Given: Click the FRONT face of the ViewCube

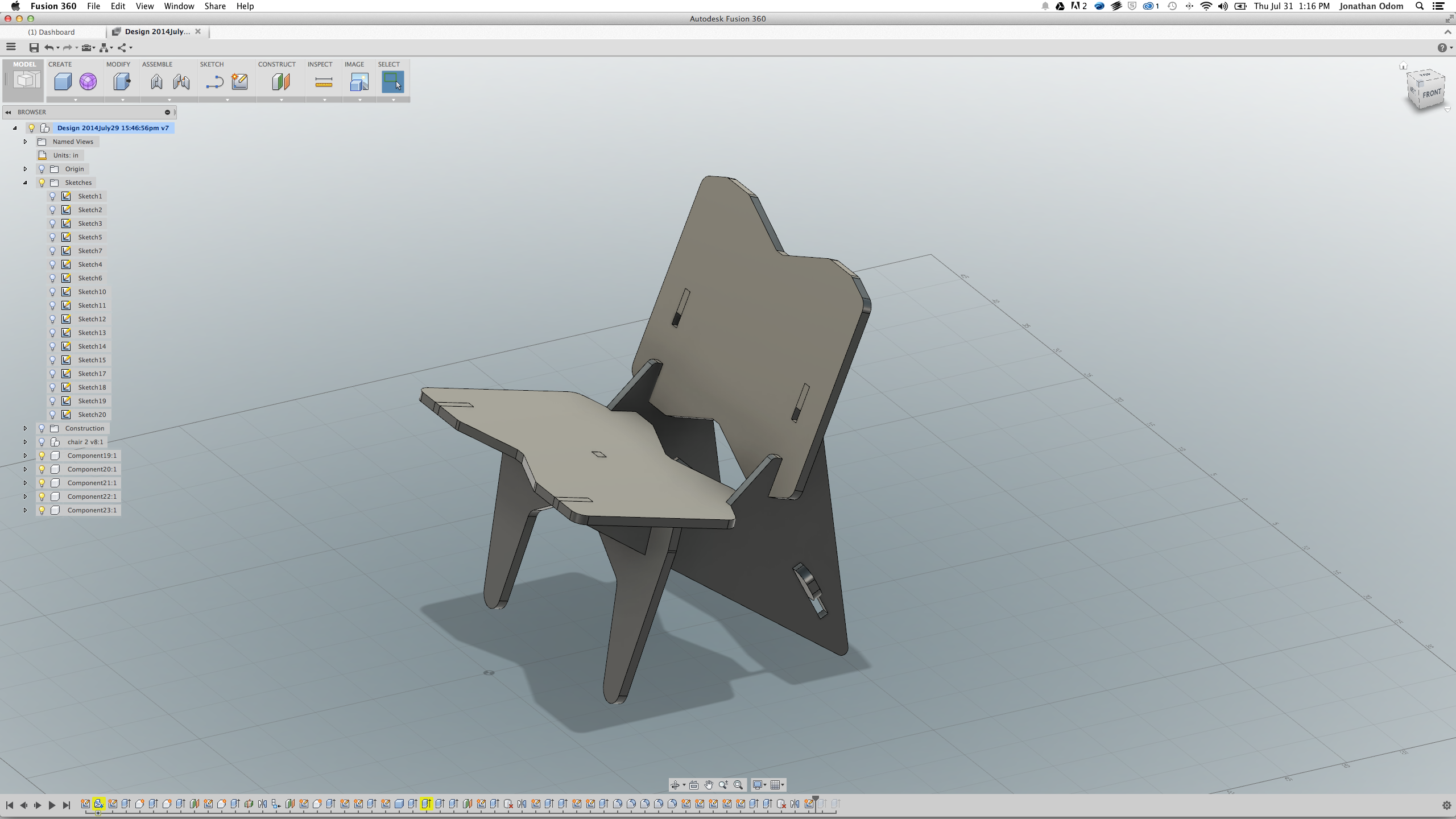Looking at the screenshot, I should 1432,94.
